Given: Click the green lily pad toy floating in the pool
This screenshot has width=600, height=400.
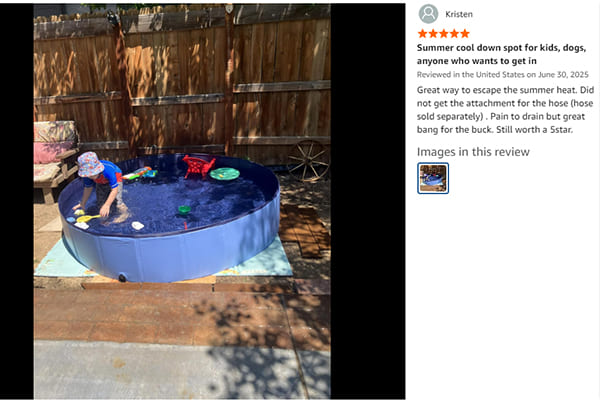Looking at the screenshot, I should tap(225, 174).
